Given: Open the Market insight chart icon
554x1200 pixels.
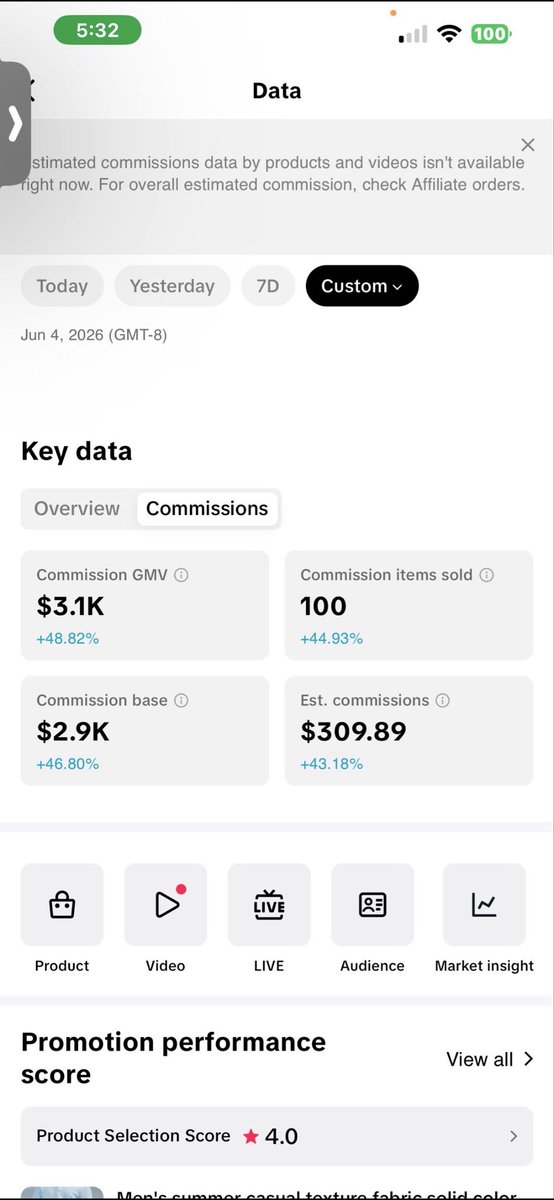Looking at the screenshot, I should 484,905.
